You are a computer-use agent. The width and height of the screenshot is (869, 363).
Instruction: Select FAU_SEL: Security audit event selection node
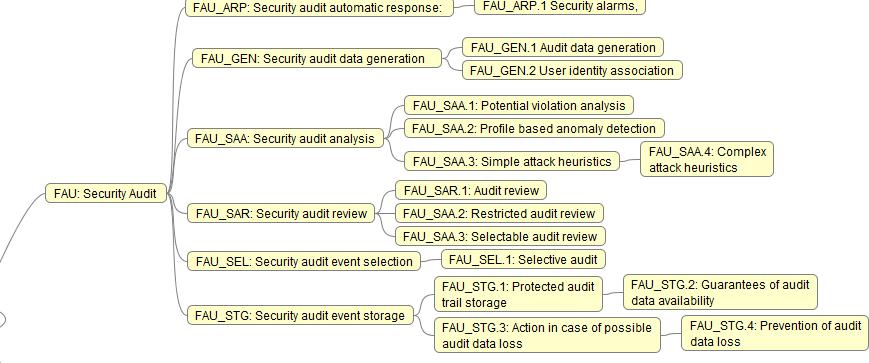304,261
